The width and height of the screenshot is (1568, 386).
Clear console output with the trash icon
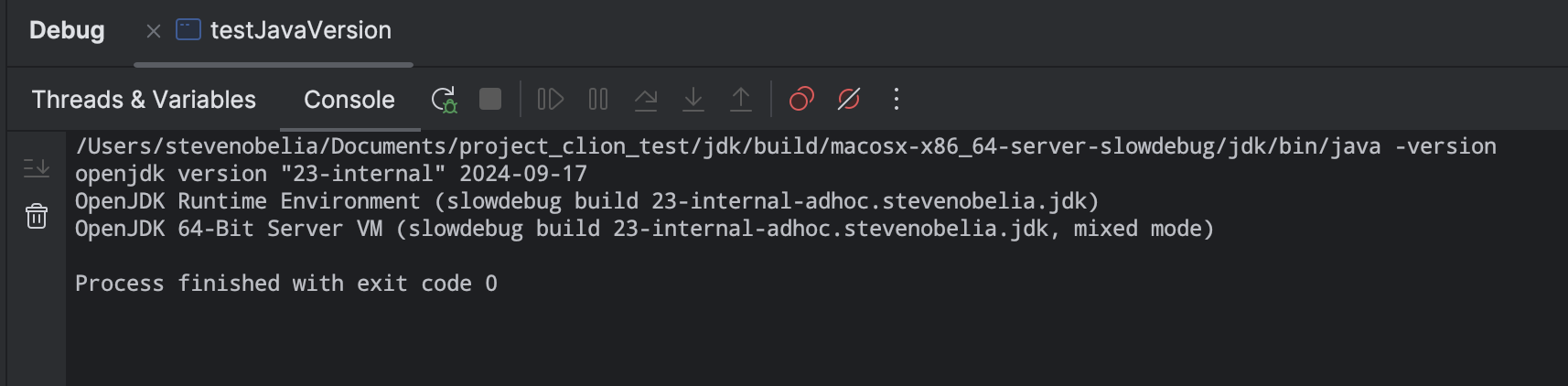pos(37,217)
